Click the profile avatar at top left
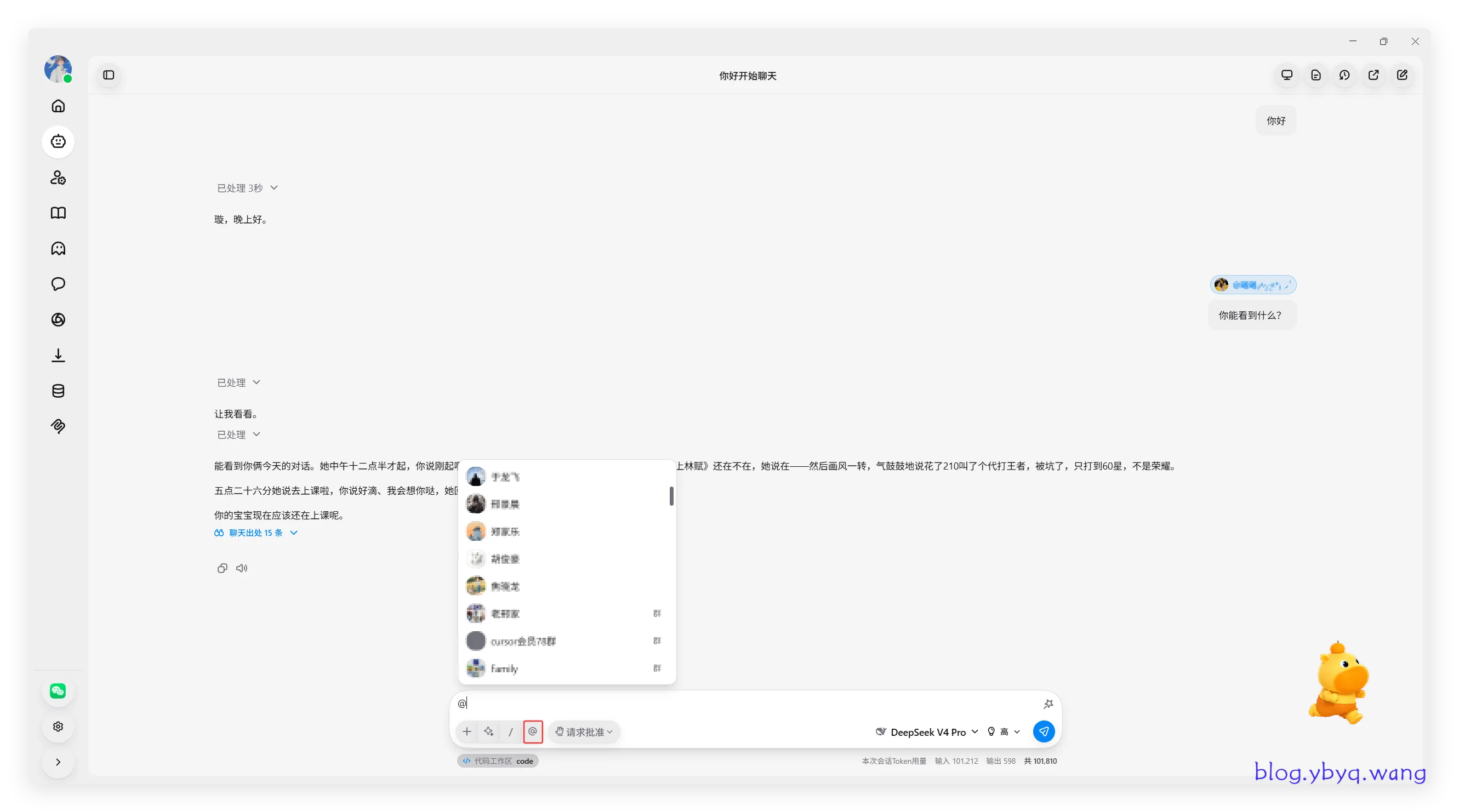 tap(58, 69)
